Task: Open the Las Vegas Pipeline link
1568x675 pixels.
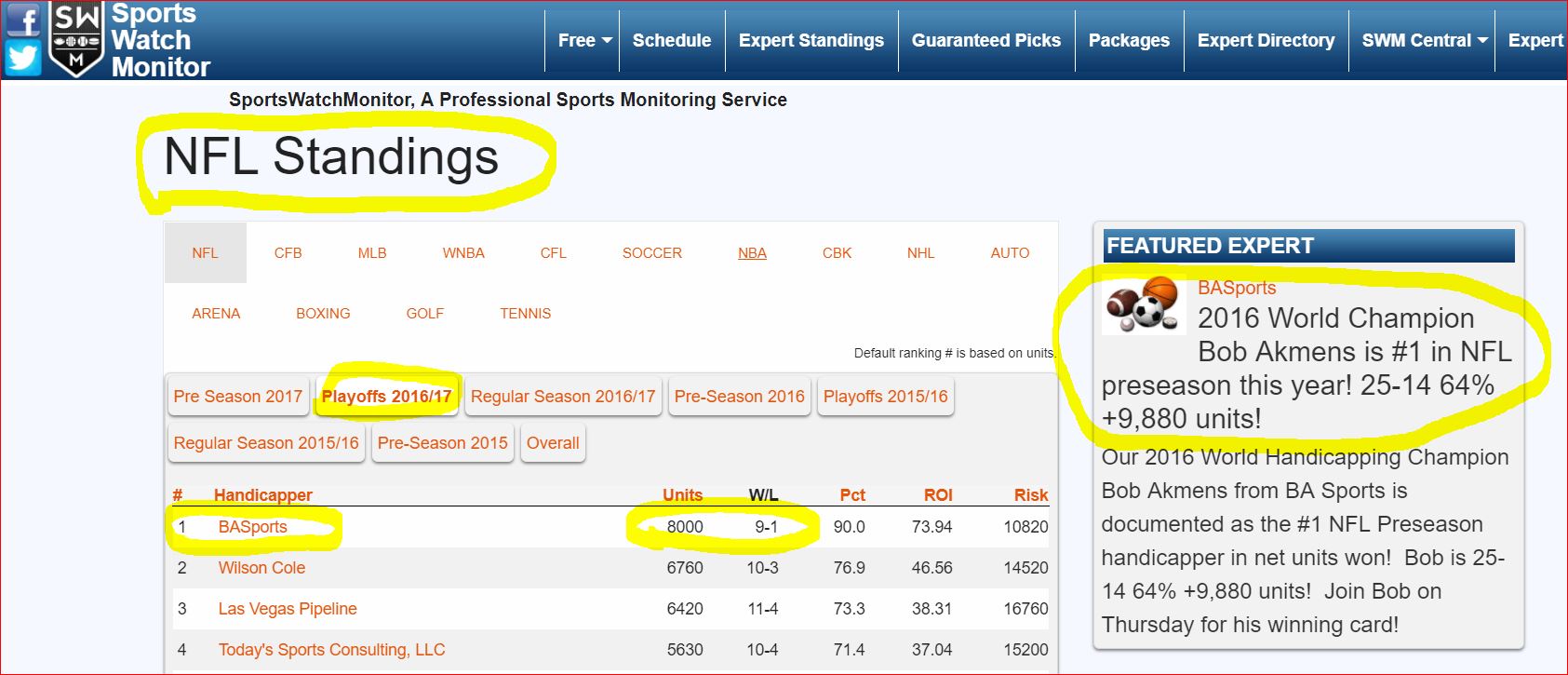Action: [288, 609]
